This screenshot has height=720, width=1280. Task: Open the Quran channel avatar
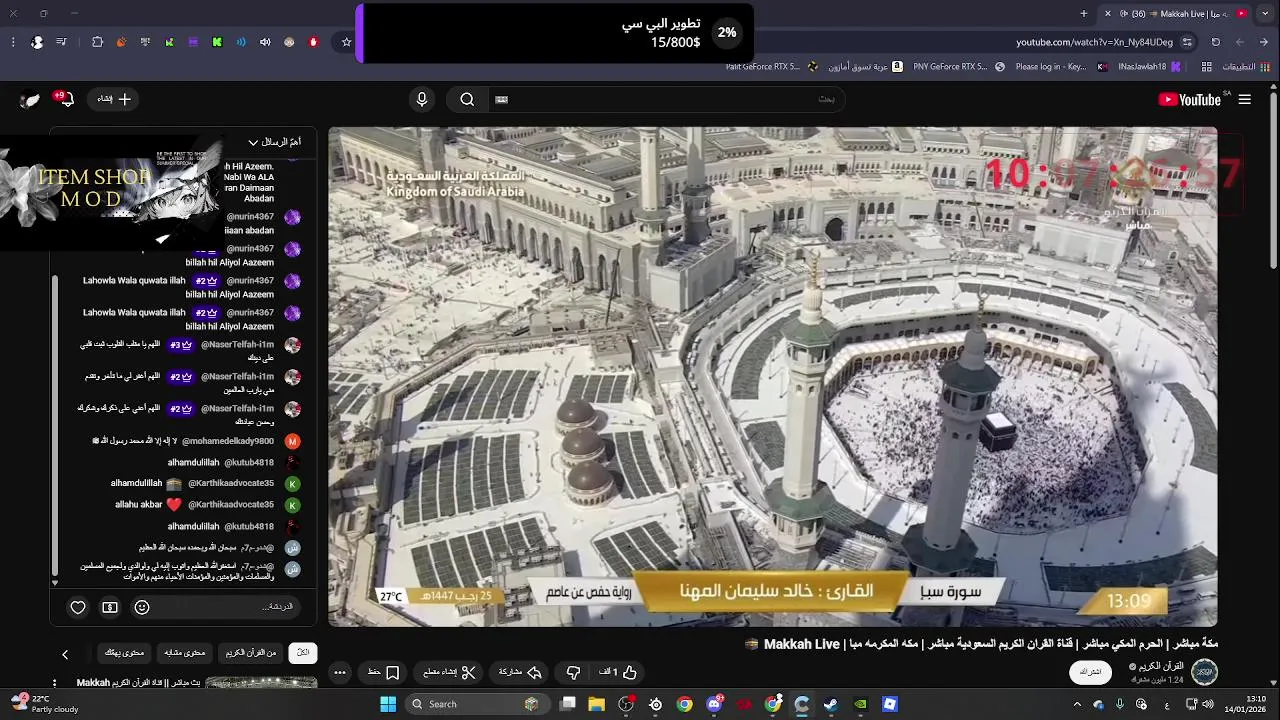[x=1204, y=671]
